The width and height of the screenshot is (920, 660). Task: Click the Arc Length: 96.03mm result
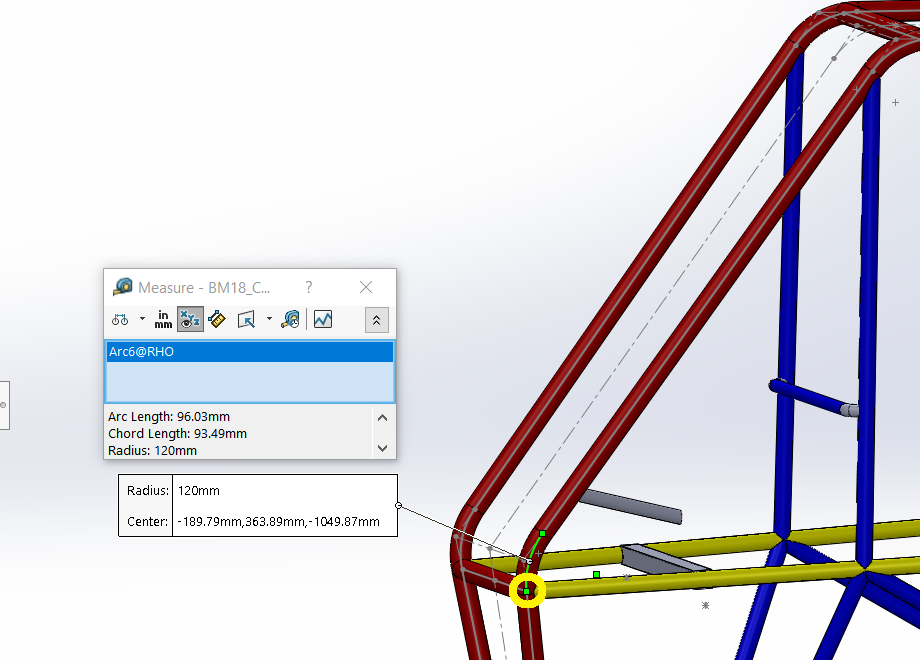pos(169,417)
